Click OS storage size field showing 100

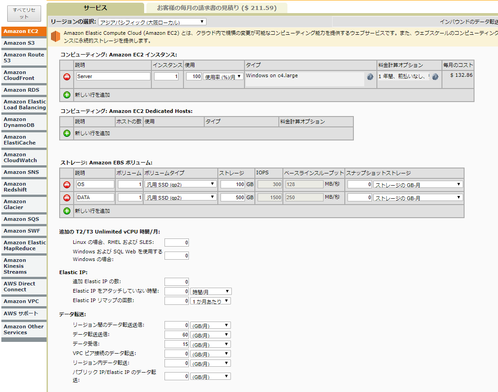point(233,184)
